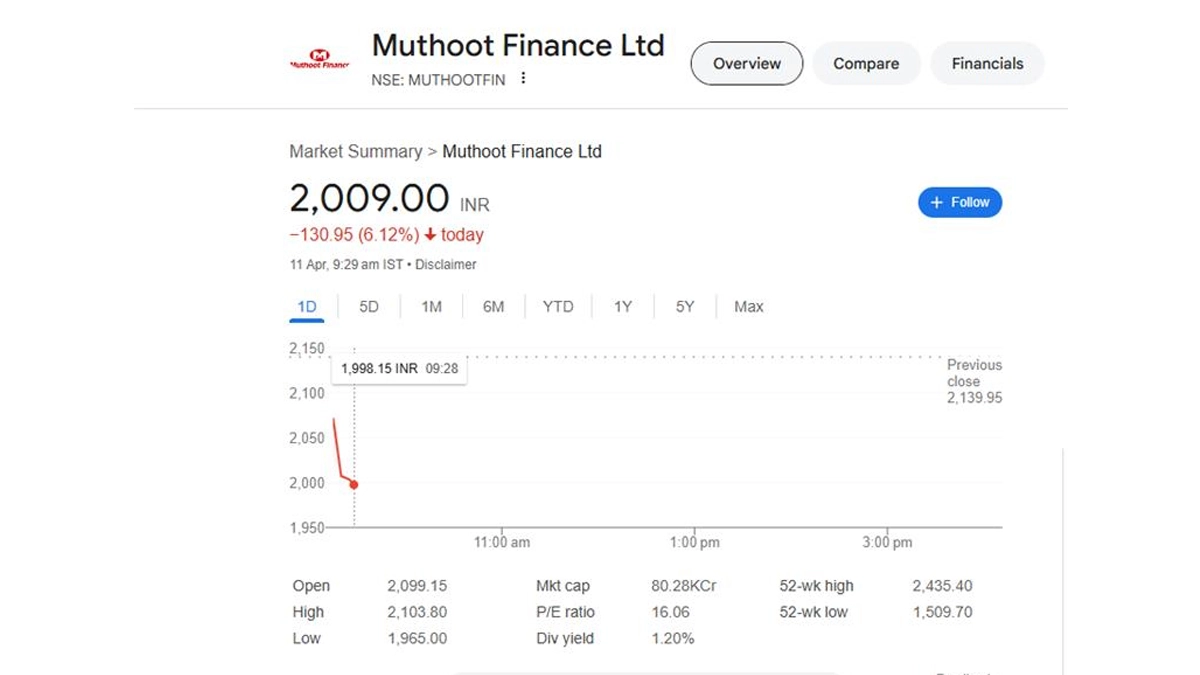Switch to the Compare tab

click(x=865, y=64)
